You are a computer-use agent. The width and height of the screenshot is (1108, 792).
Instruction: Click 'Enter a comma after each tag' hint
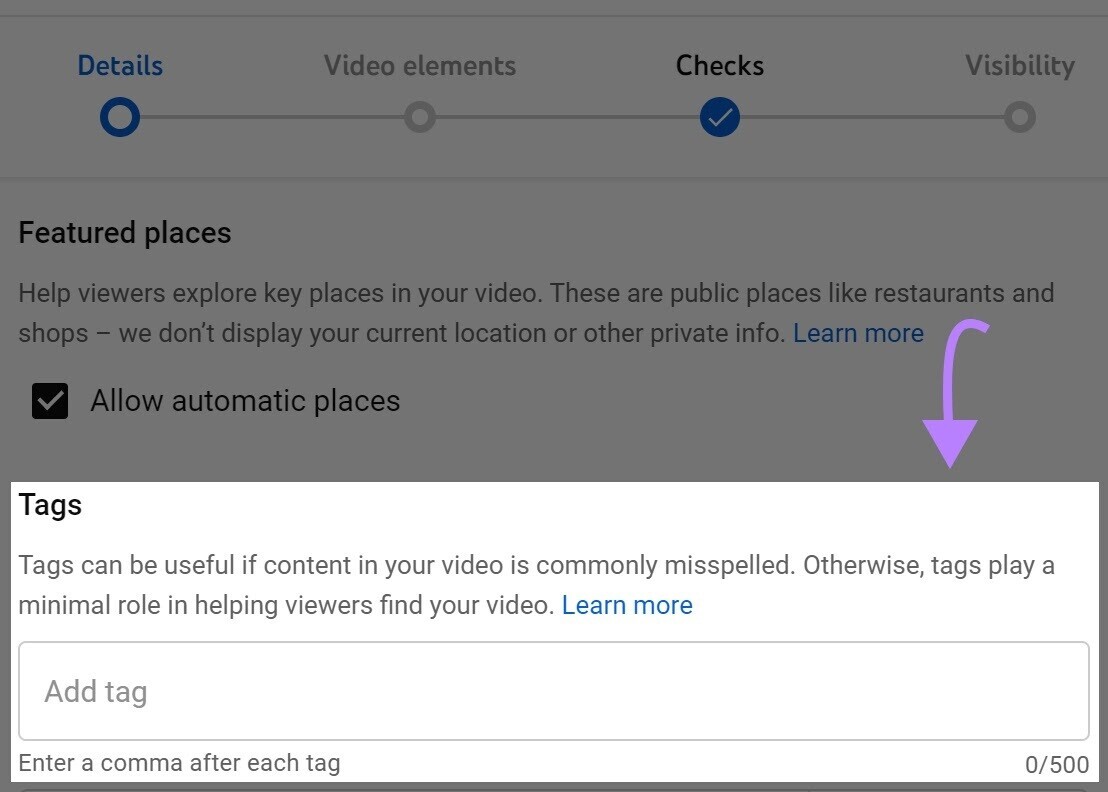[x=179, y=763]
